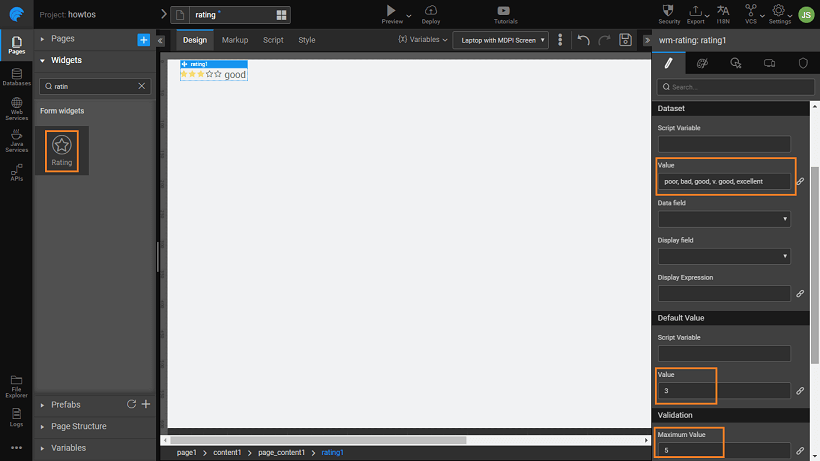820x461 pixels.
Task: Click the undo arrow in toolbar
Action: [584, 40]
